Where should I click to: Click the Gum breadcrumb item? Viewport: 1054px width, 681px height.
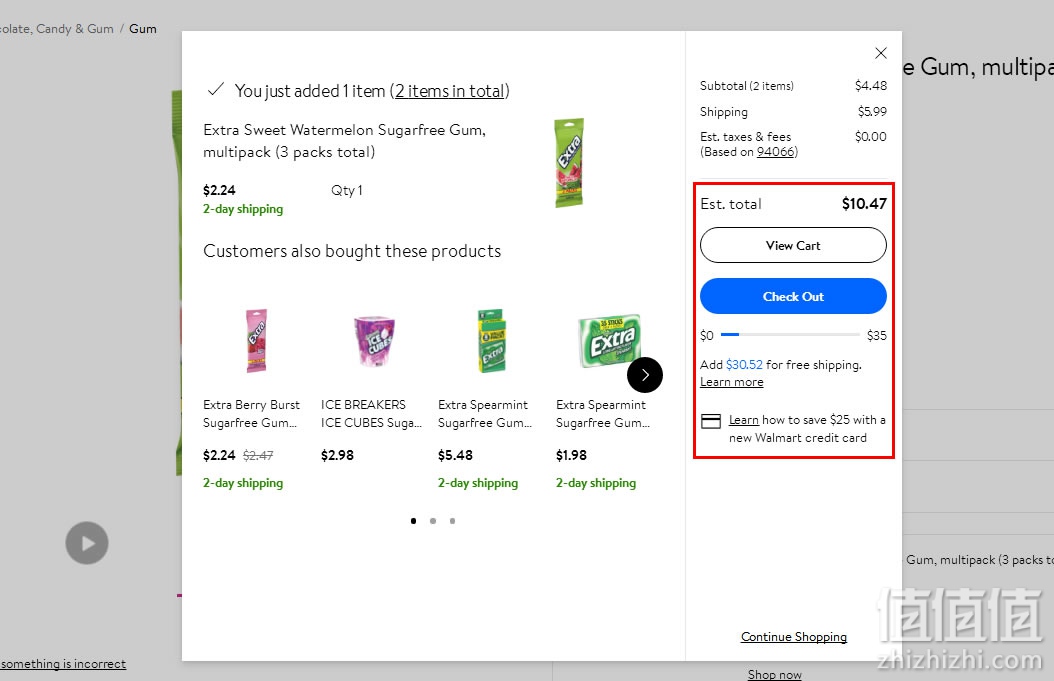[x=143, y=29]
